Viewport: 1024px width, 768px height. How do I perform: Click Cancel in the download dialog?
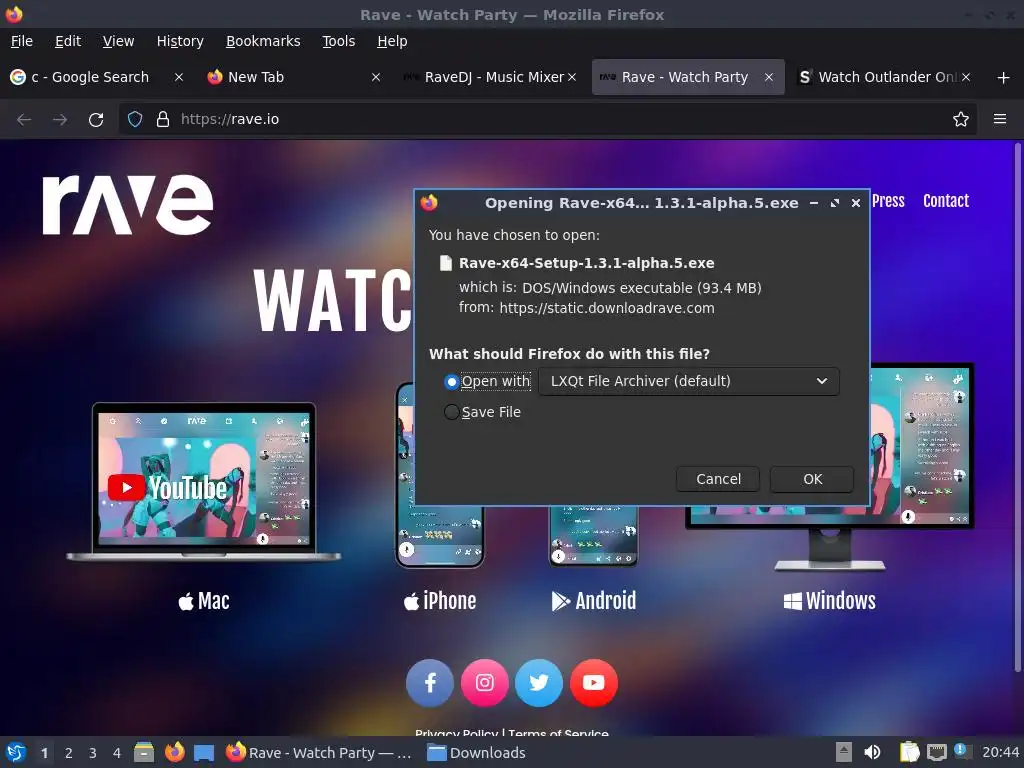[x=718, y=479]
